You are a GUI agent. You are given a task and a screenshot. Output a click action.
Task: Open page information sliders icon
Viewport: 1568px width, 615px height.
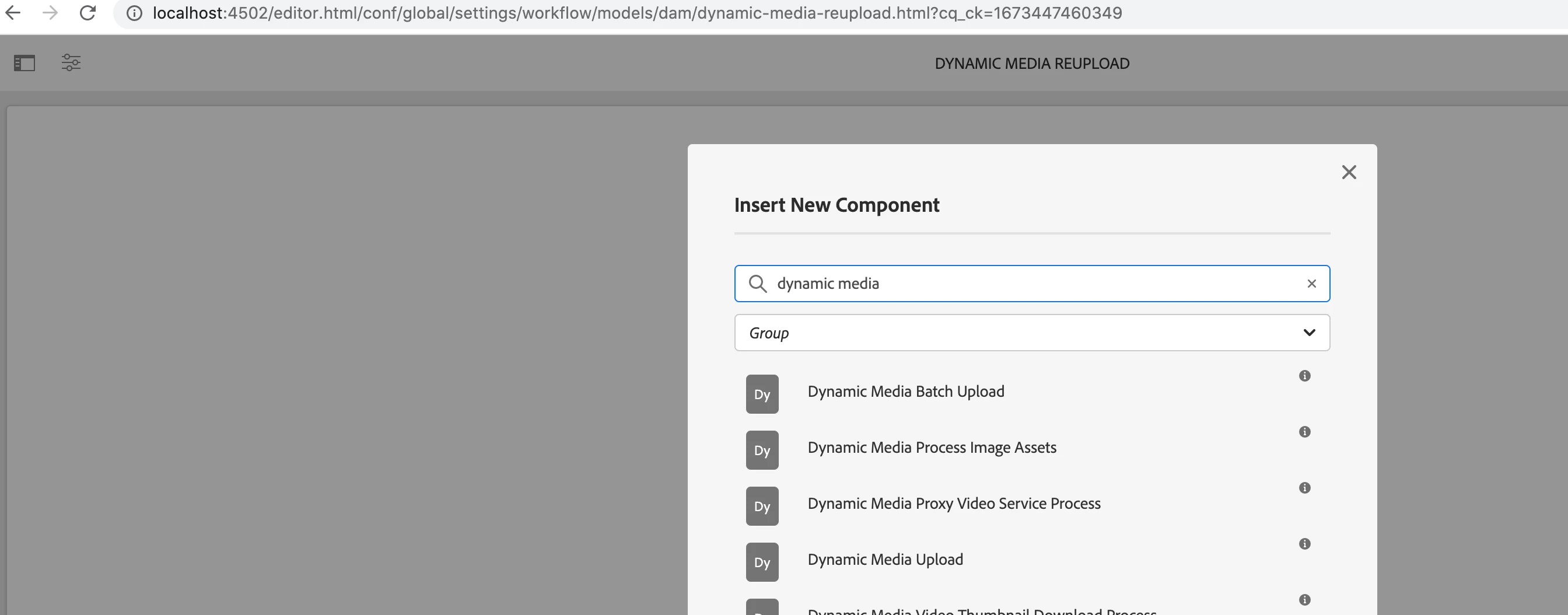tap(71, 62)
